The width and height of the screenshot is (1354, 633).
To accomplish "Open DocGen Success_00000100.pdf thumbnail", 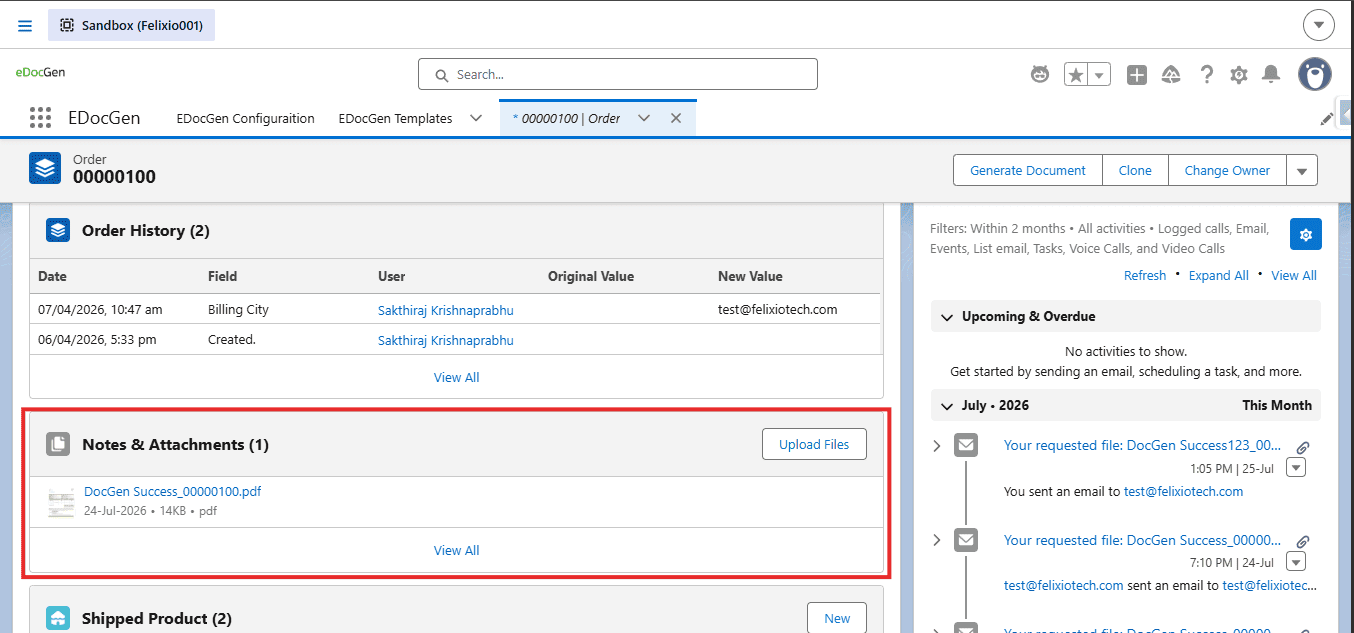I will click(x=61, y=502).
